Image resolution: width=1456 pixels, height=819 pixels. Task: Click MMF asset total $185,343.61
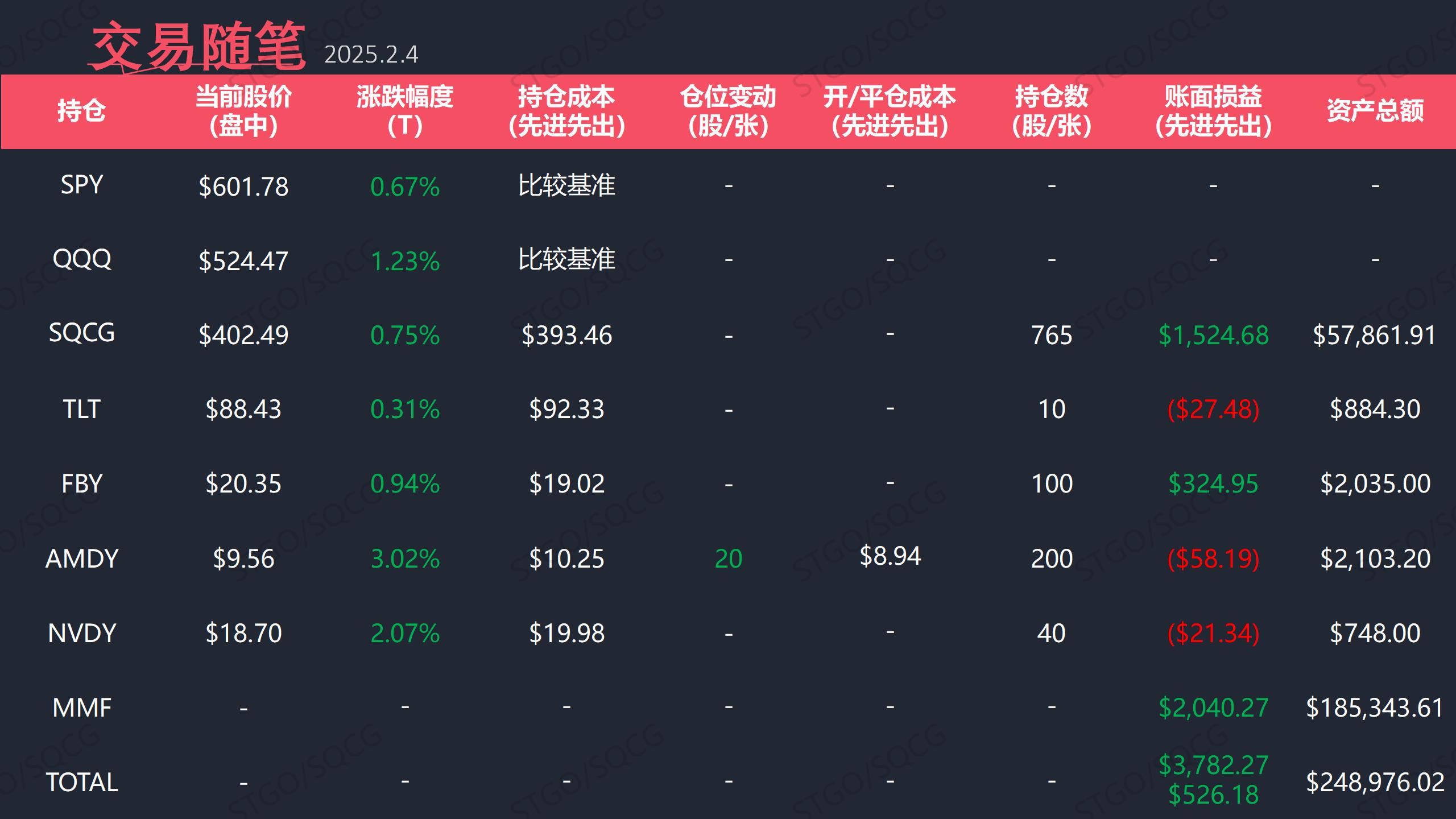(1375, 708)
